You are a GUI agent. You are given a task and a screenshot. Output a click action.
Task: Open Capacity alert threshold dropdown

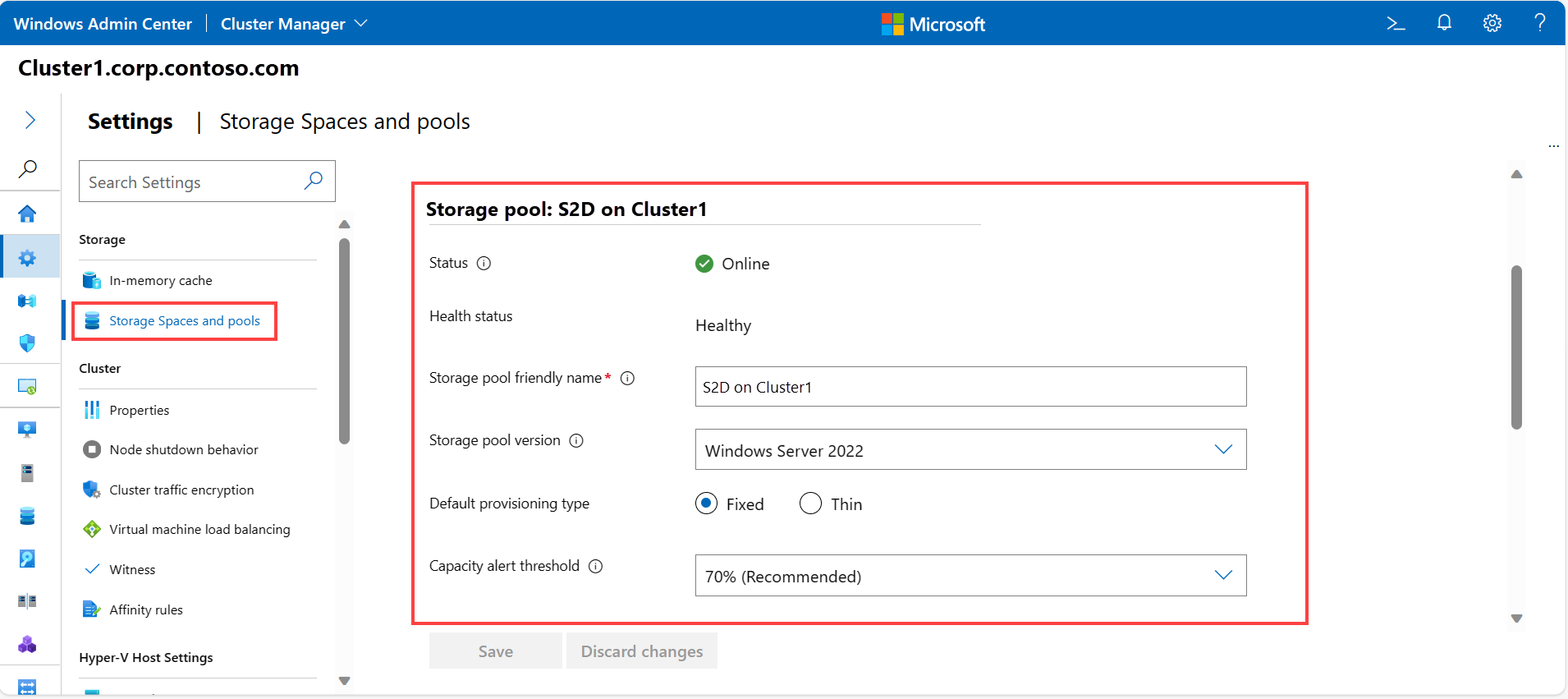(970, 576)
